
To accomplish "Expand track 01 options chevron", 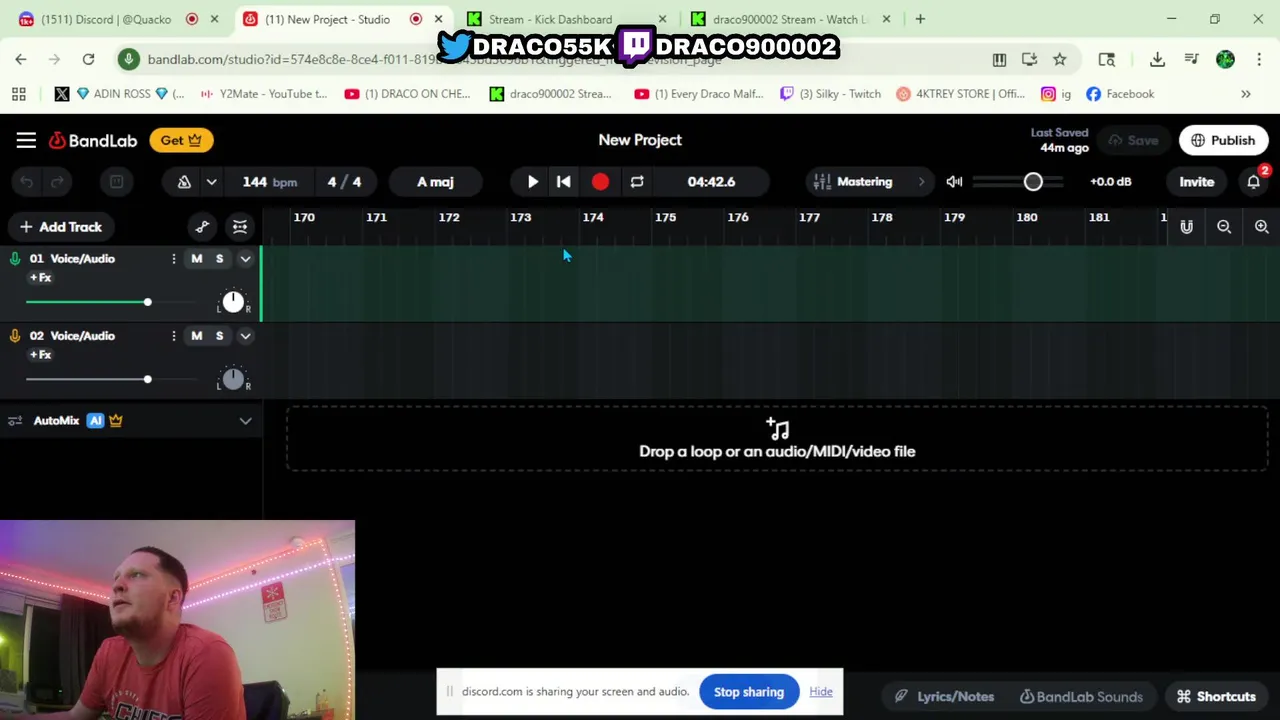I will [245, 259].
